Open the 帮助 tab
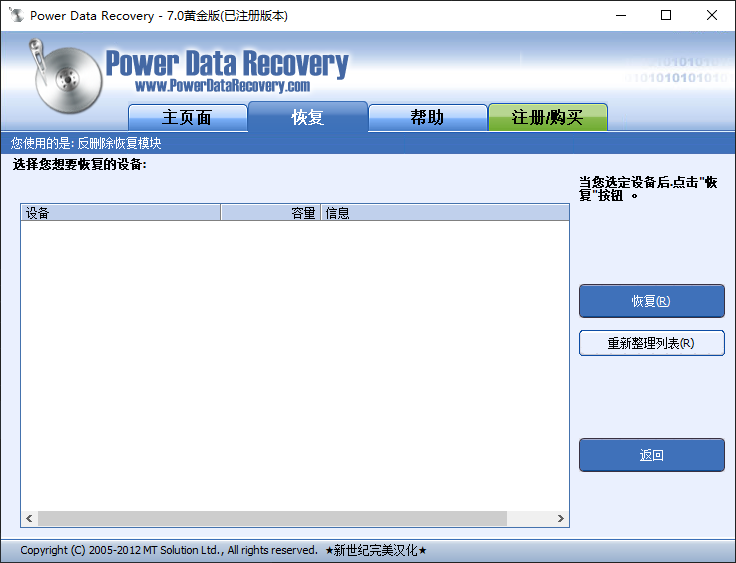This screenshot has width=736, height=563. [427, 117]
